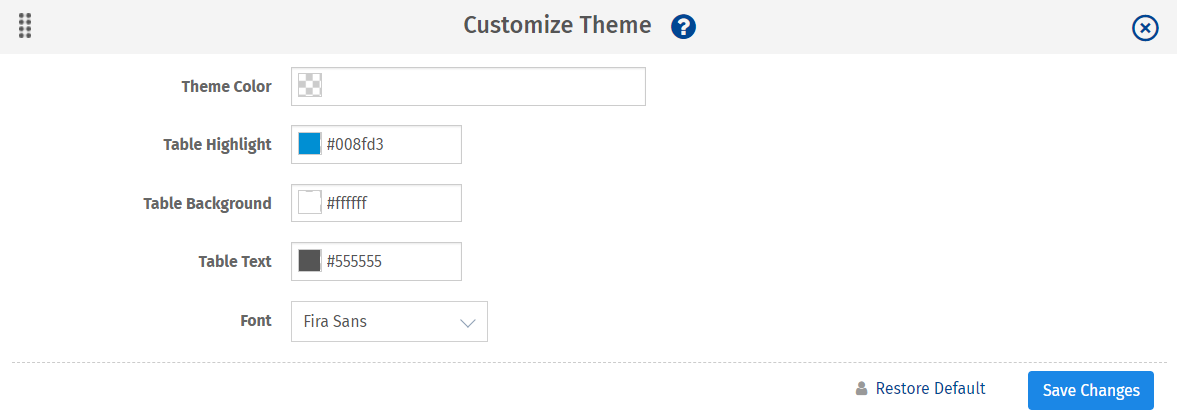Click the drag handle grip icon
The height and width of the screenshot is (420, 1177).
click(x=25, y=26)
